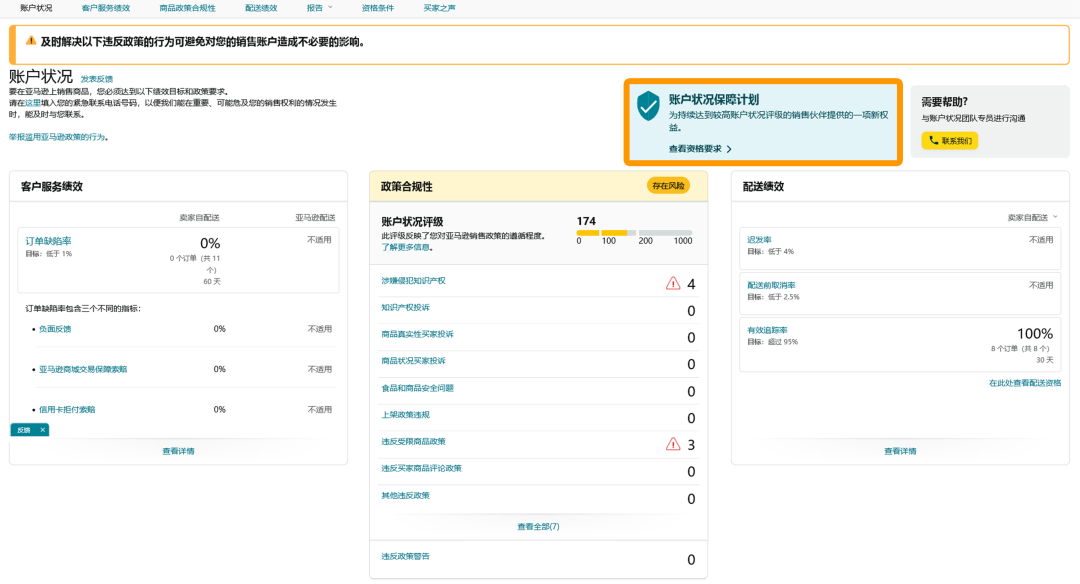Image resolution: width=1080 pixels, height=584 pixels.
Task: Click the warning icon beside 违反受限商品政策
Action: [x=672, y=442]
